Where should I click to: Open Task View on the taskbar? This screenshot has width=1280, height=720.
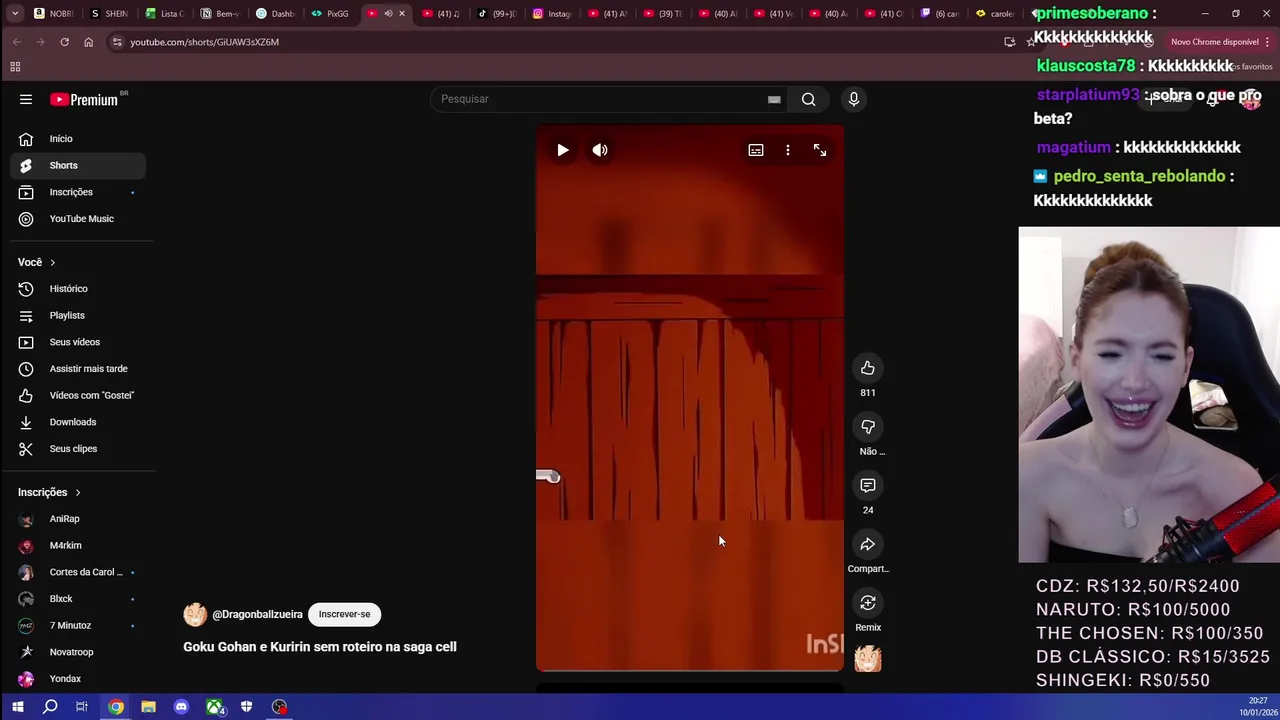[x=82, y=707]
